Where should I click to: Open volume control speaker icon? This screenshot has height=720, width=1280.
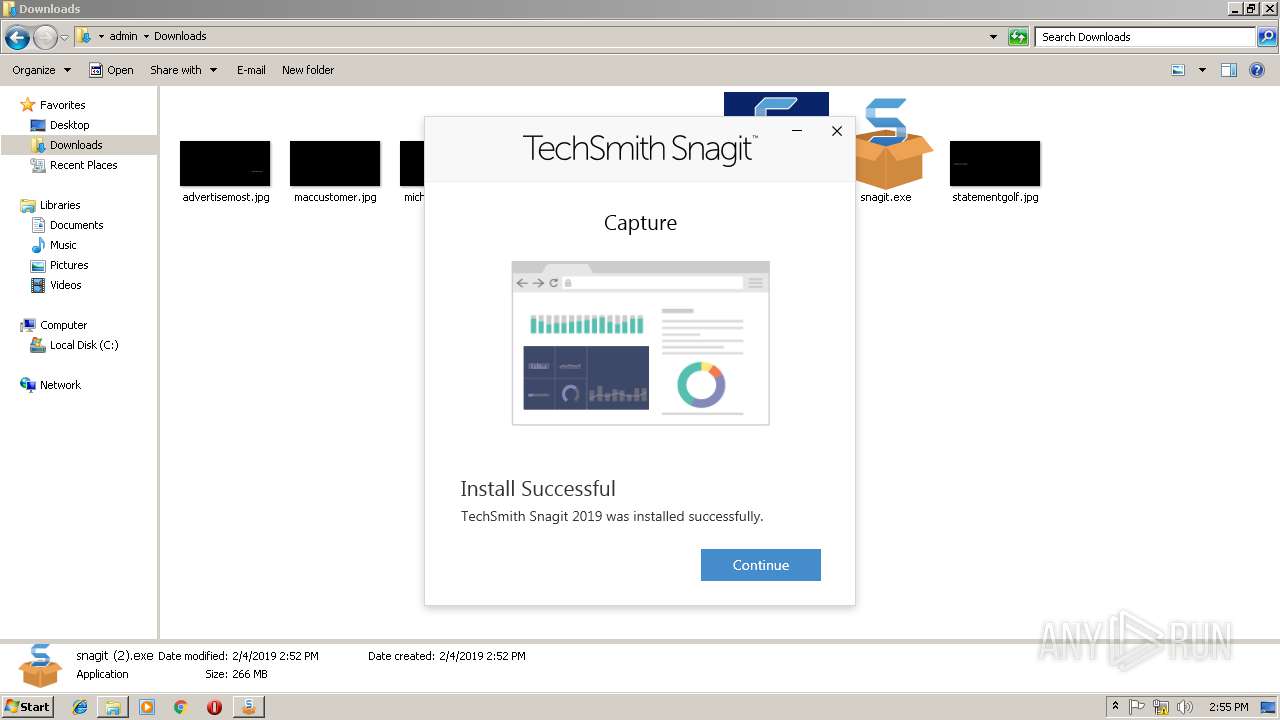coord(1185,707)
